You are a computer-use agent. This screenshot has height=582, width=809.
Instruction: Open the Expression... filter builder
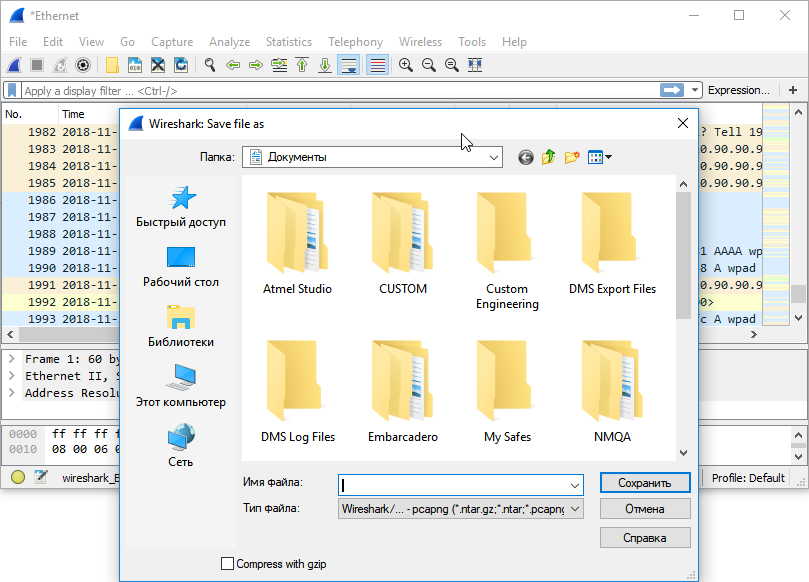(x=738, y=90)
